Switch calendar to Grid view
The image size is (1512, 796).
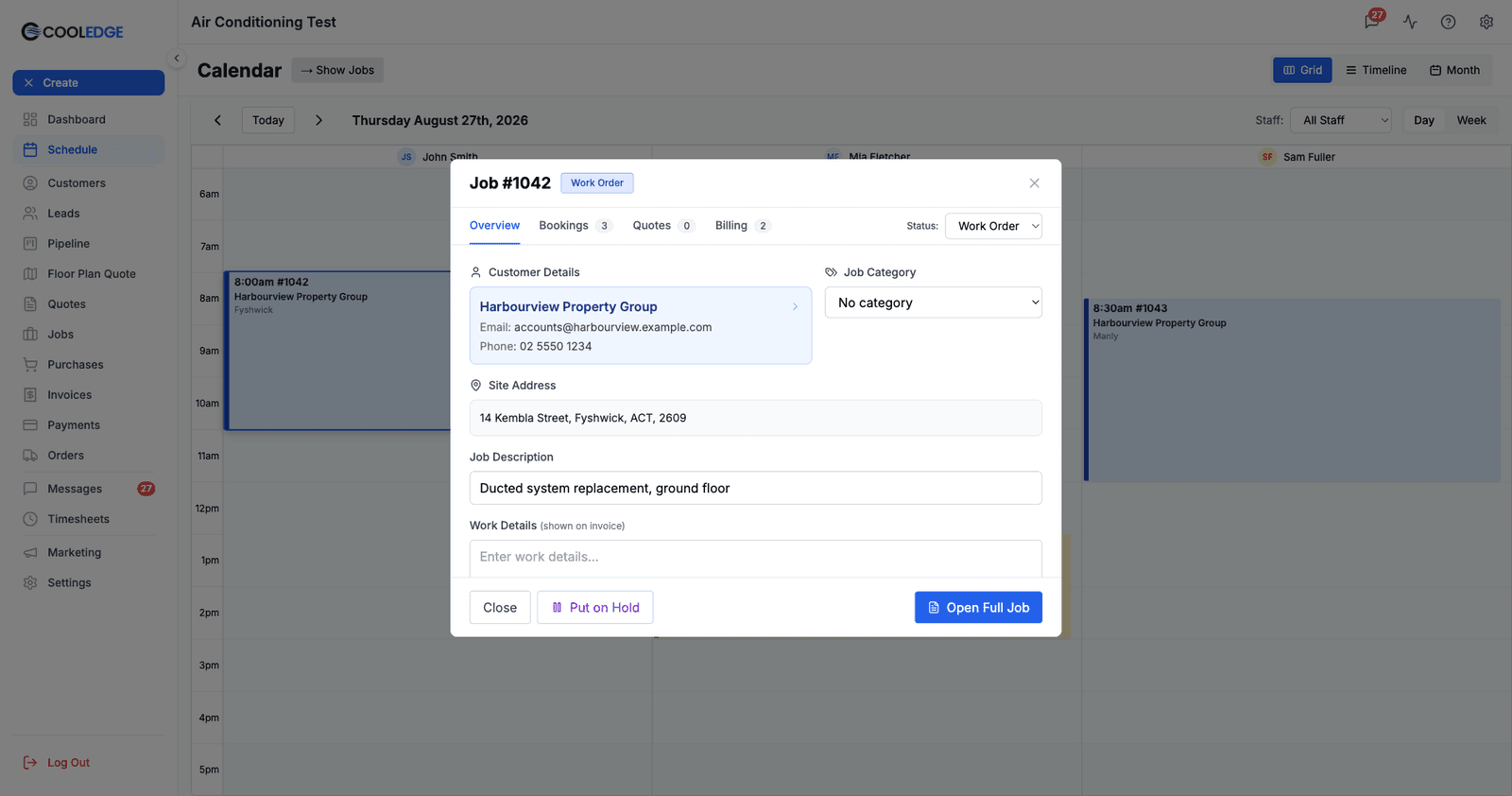point(1302,70)
